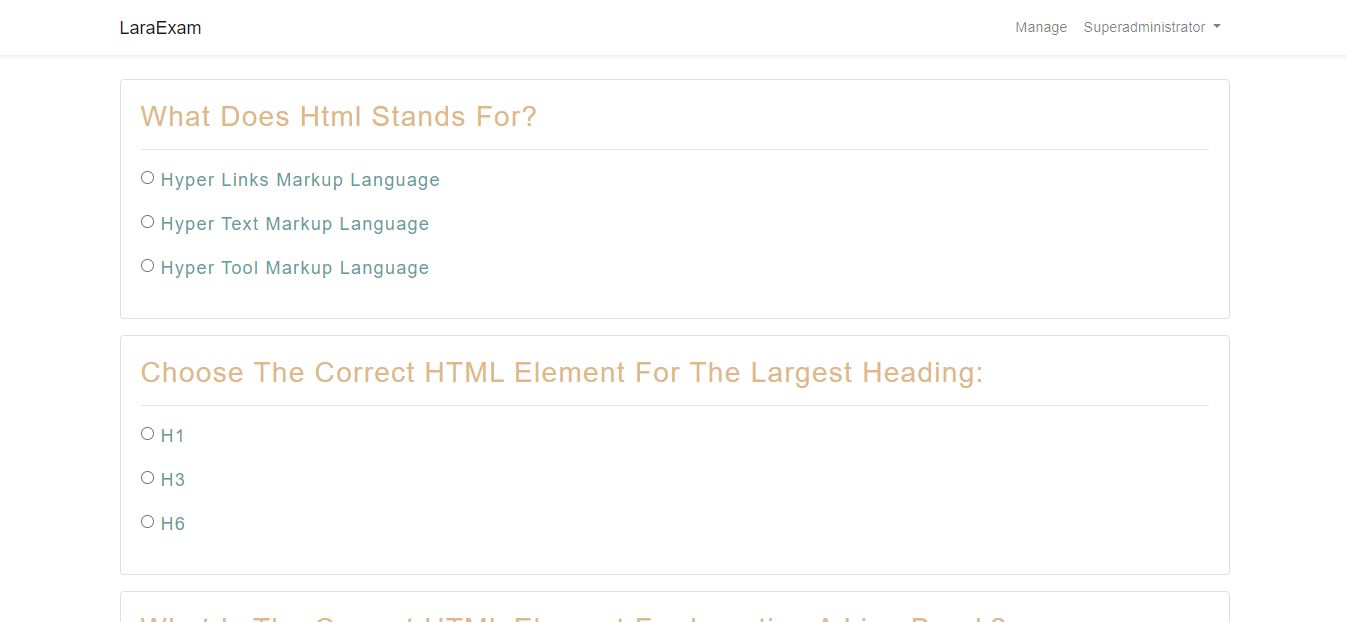Click the 'Hyper Text Markup Language' label text
Image resolution: width=1346 pixels, height=622 pixels.
point(295,224)
